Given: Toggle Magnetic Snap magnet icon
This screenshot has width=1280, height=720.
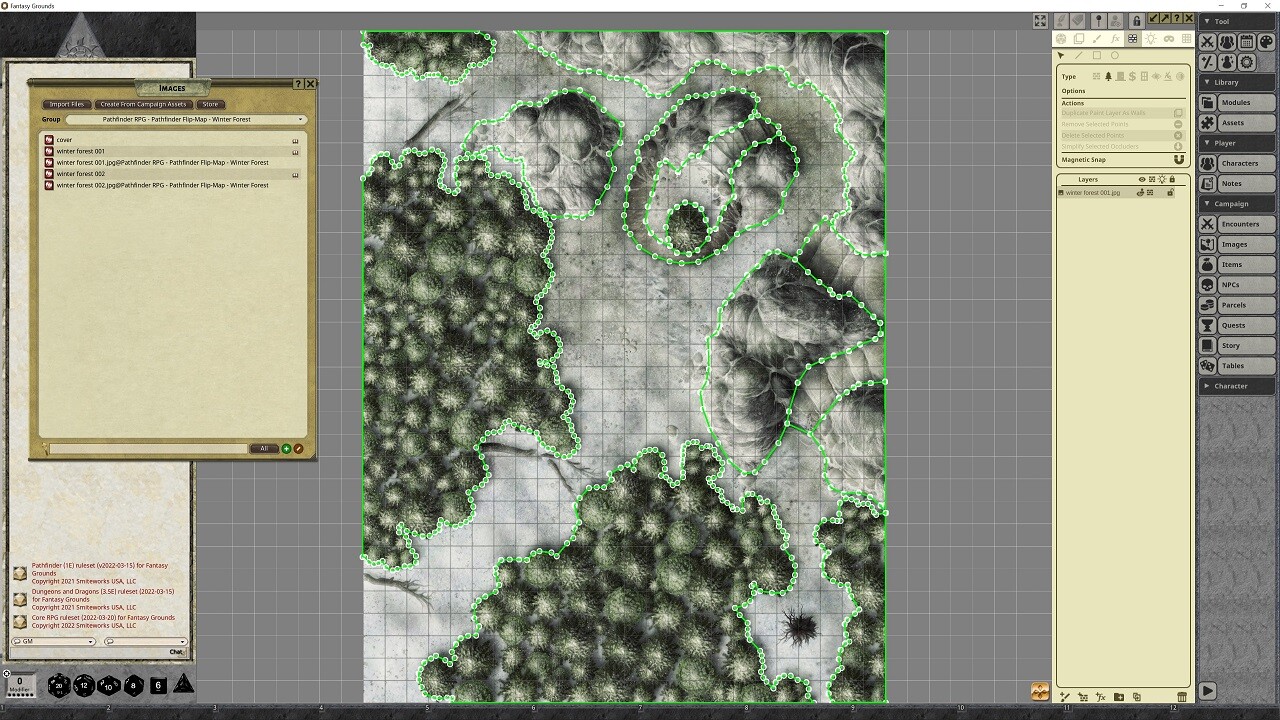Looking at the screenshot, I should [1178, 160].
